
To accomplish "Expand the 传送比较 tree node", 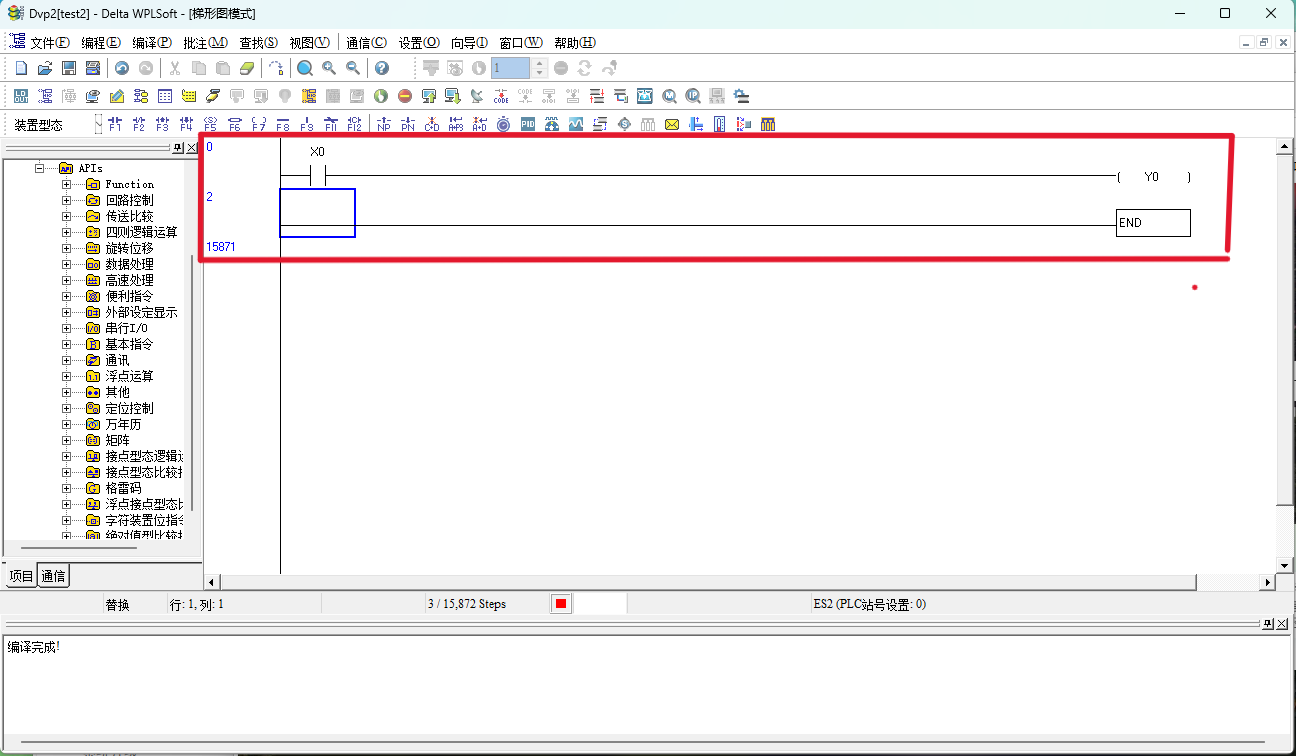I will (67, 216).
